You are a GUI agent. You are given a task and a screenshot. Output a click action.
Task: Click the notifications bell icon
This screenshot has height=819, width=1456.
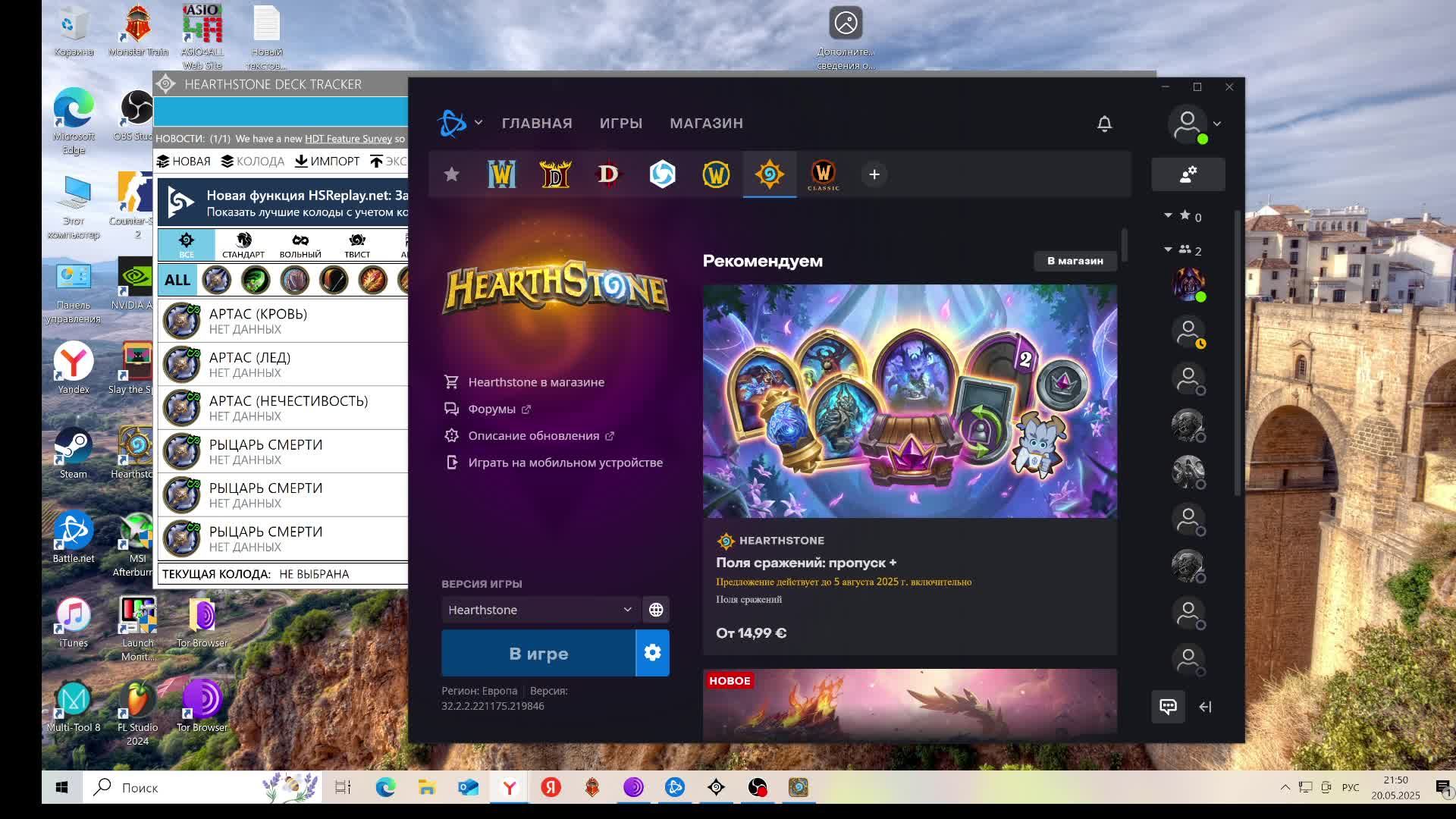(1104, 124)
